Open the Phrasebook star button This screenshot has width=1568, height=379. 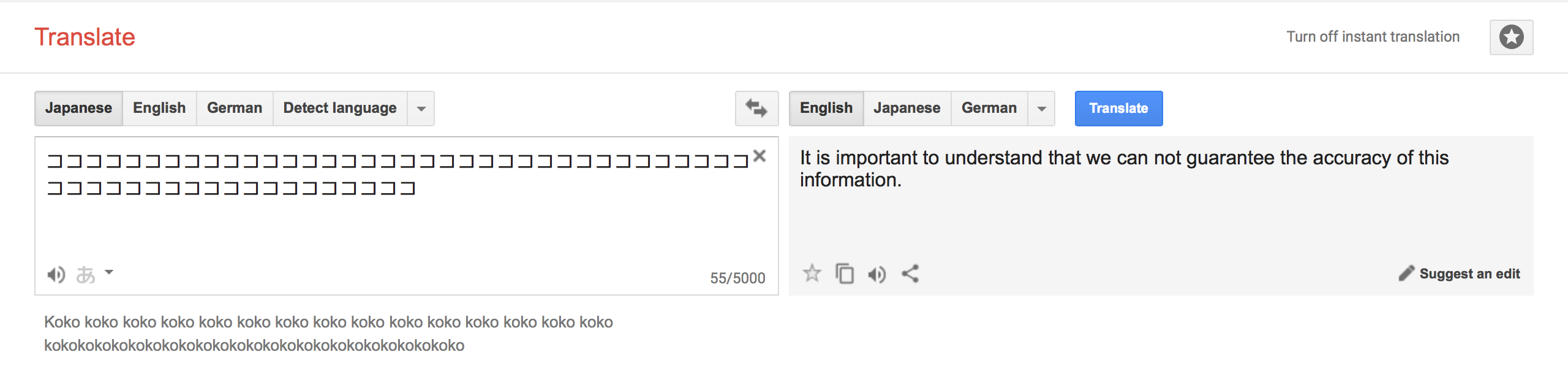(1511, 37)
